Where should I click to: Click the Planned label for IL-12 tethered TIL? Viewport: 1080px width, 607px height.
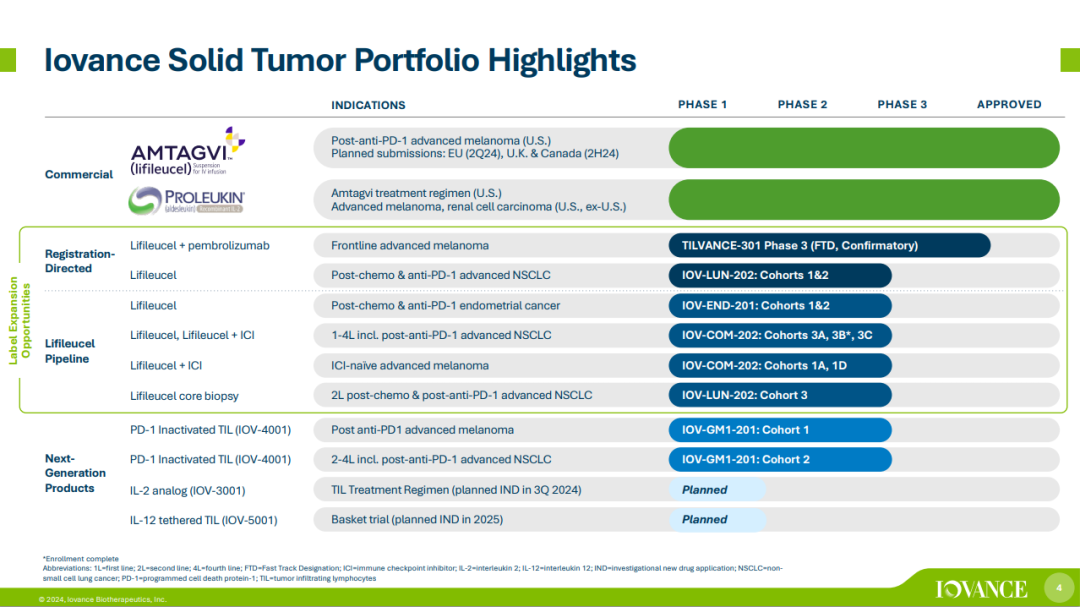tap(716, 520)
